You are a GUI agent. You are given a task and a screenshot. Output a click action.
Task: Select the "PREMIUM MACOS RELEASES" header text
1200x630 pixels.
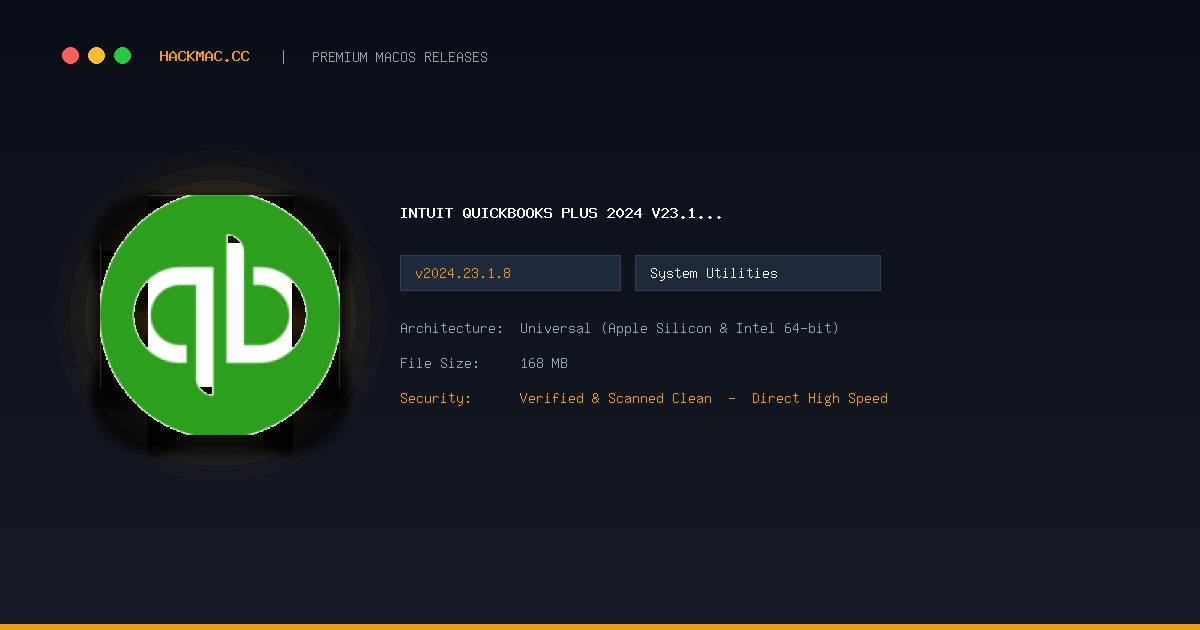tap(400, 57)
